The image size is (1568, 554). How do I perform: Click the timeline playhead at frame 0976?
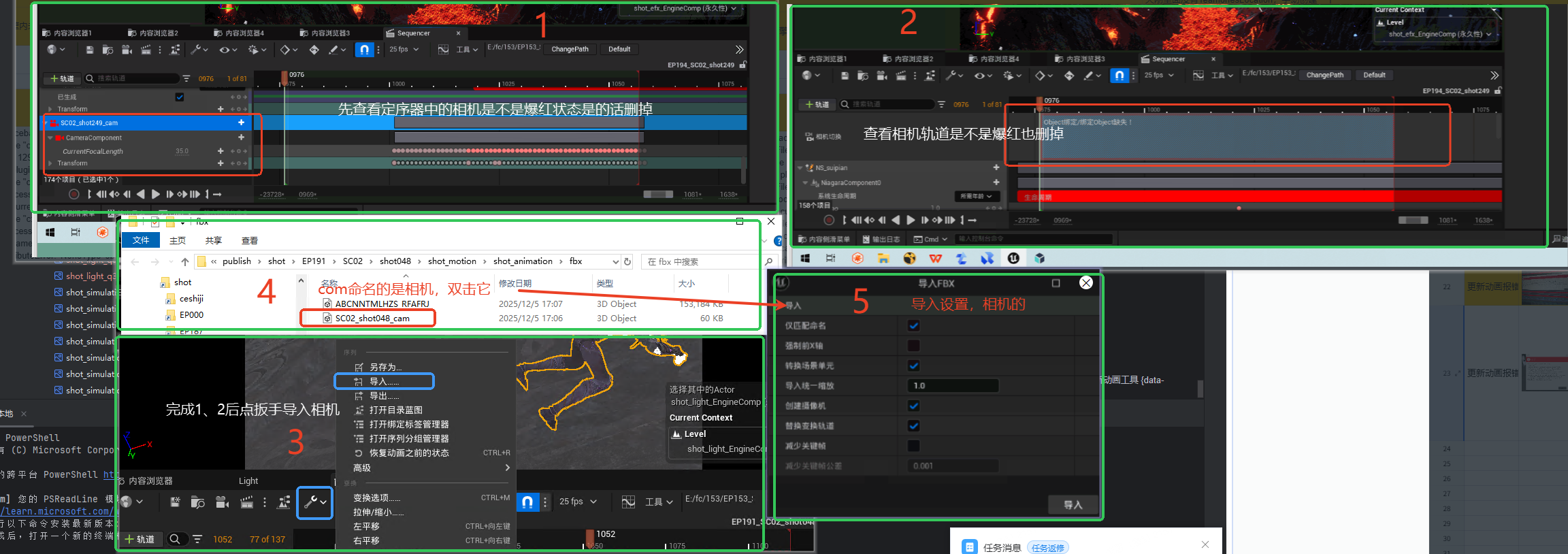(284, 78)
